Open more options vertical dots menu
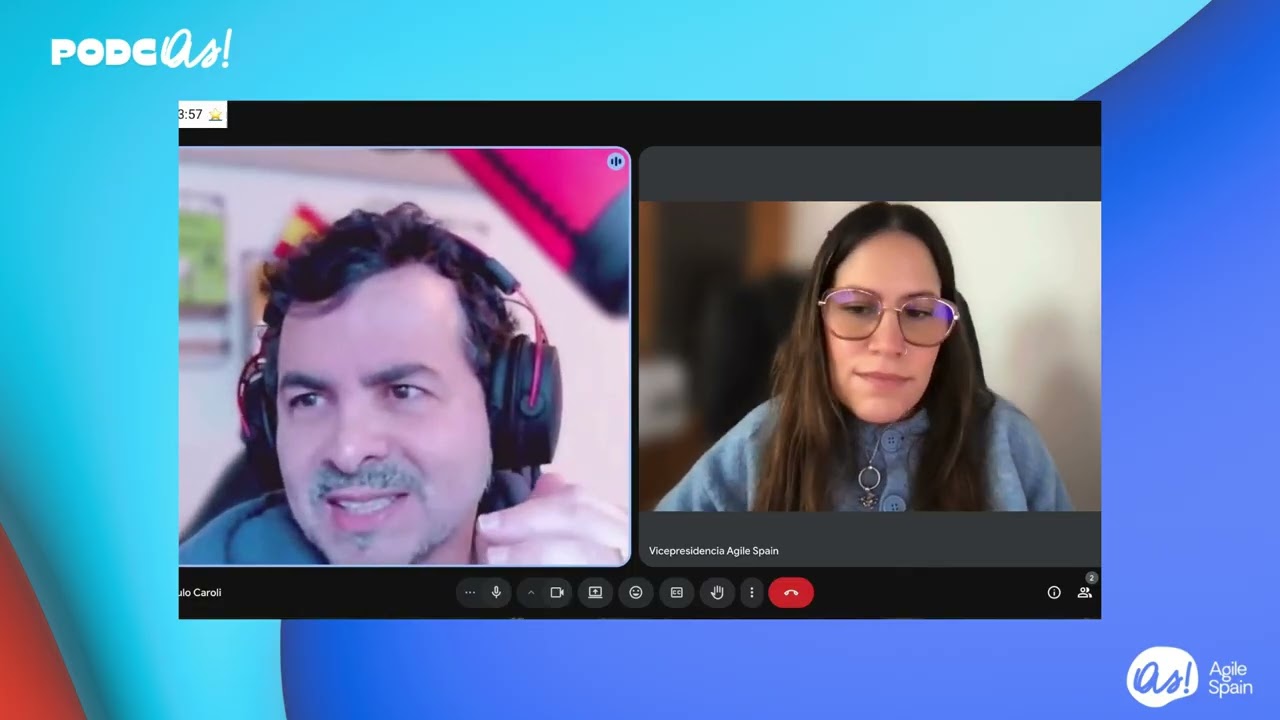The image size is (1280, 720). [751, 593]
